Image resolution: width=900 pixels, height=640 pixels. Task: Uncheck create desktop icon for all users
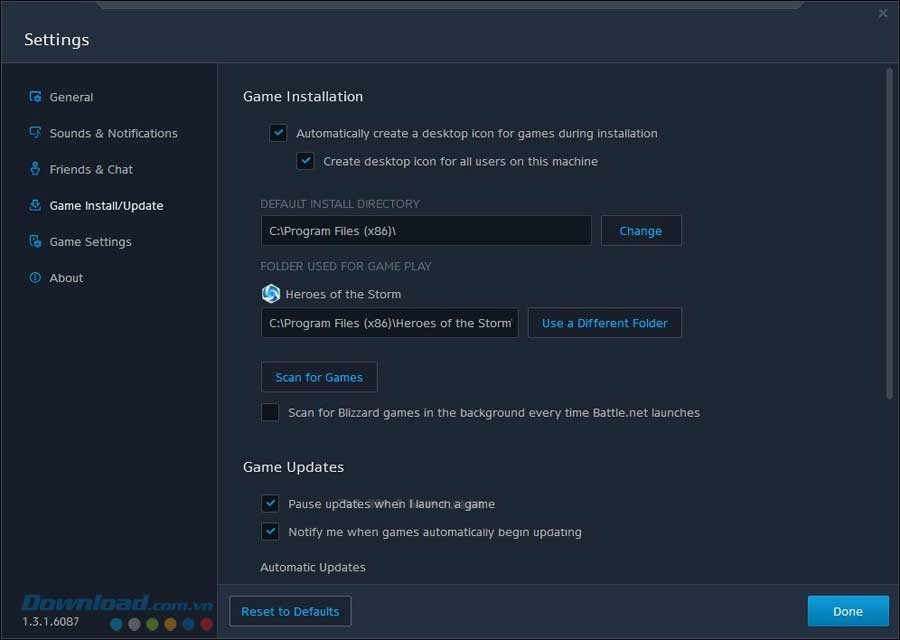coord(306,161)
